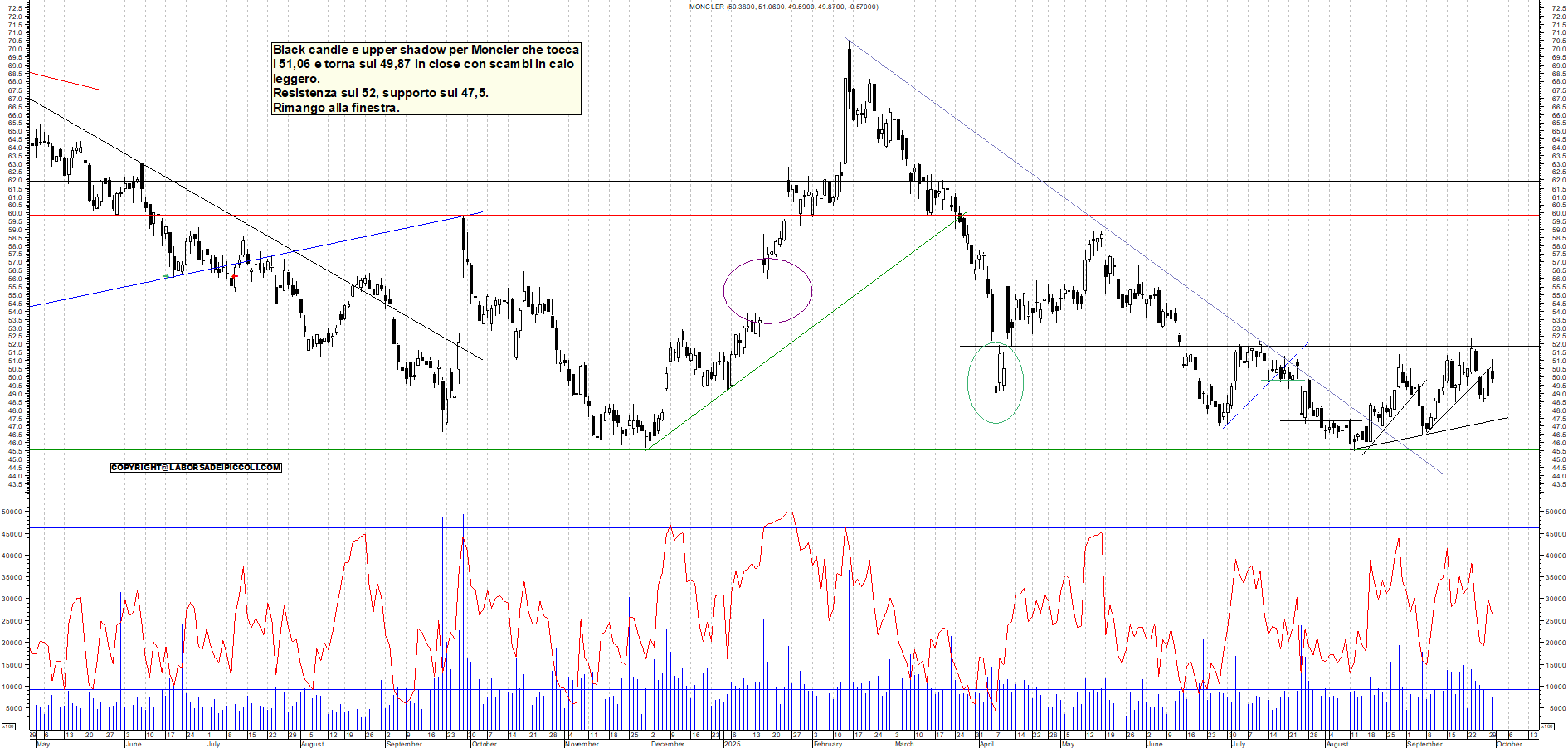The height and width of the screenshot is (748, 1568).
Task: Click the 70.0 label on right price axis
Action: coord(1557,49)
